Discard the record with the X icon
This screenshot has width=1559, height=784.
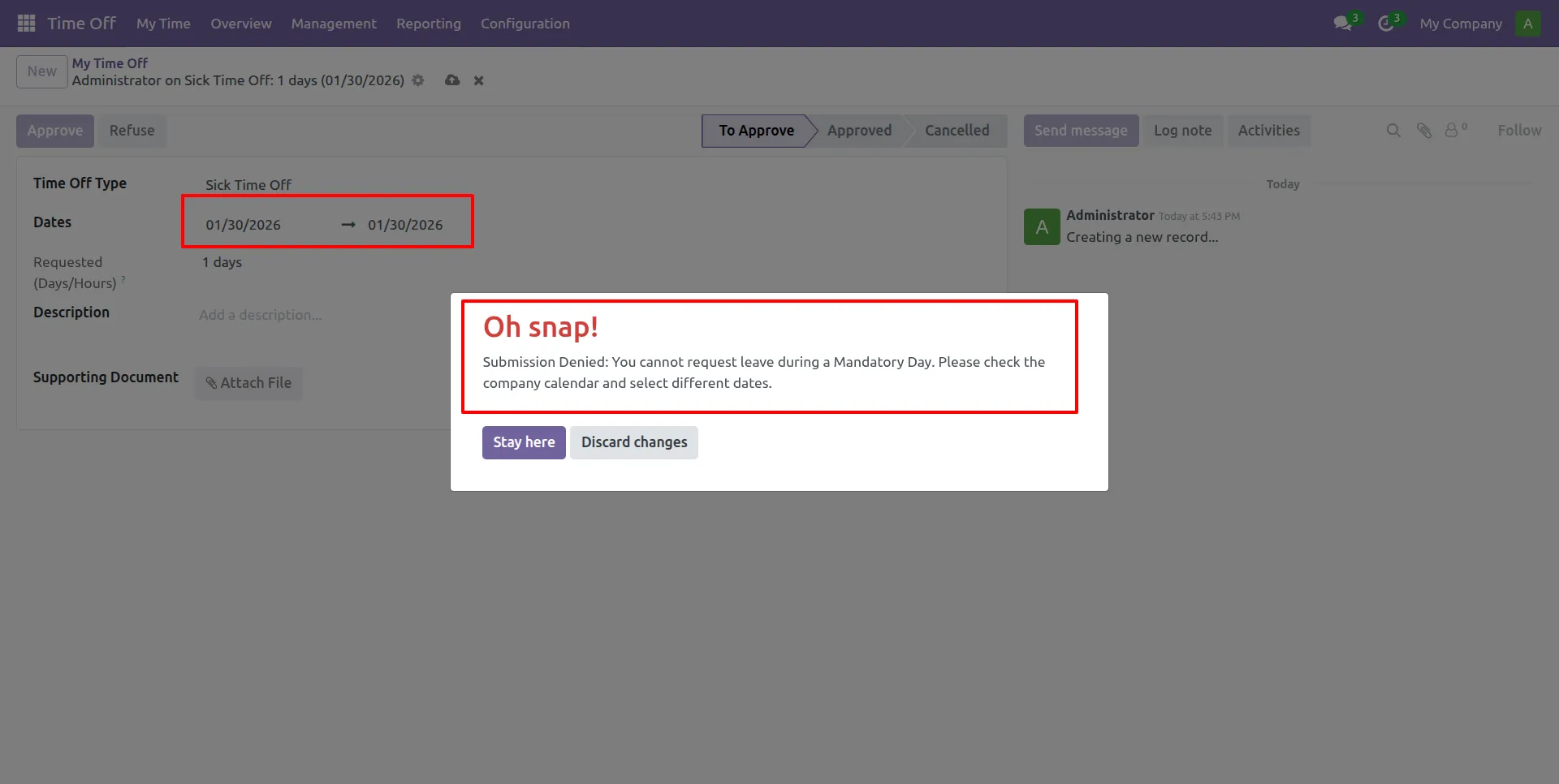pyautogui.click(x=478, y=80)
